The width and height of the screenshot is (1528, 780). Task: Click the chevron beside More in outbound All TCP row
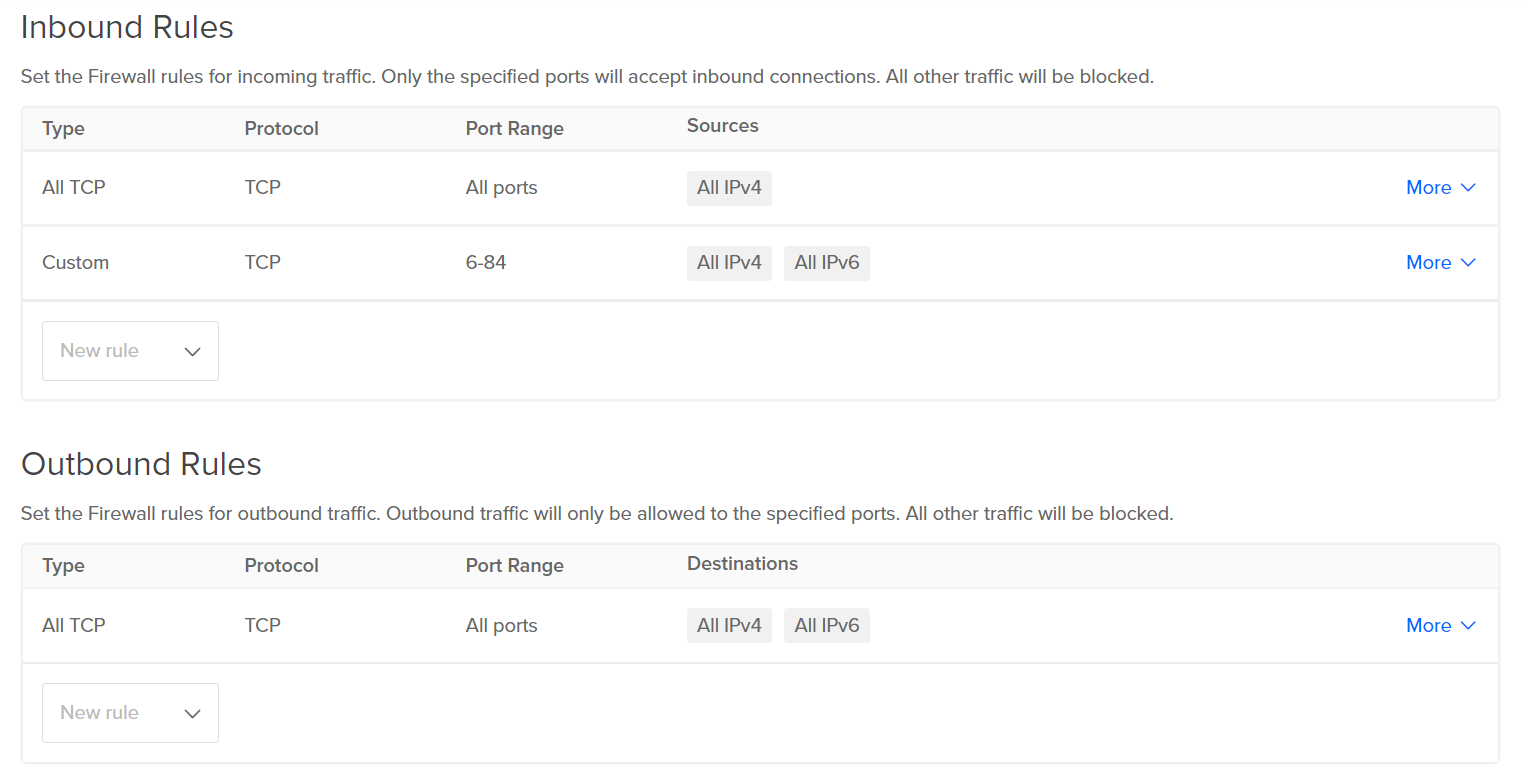[x=1468, y=626]
